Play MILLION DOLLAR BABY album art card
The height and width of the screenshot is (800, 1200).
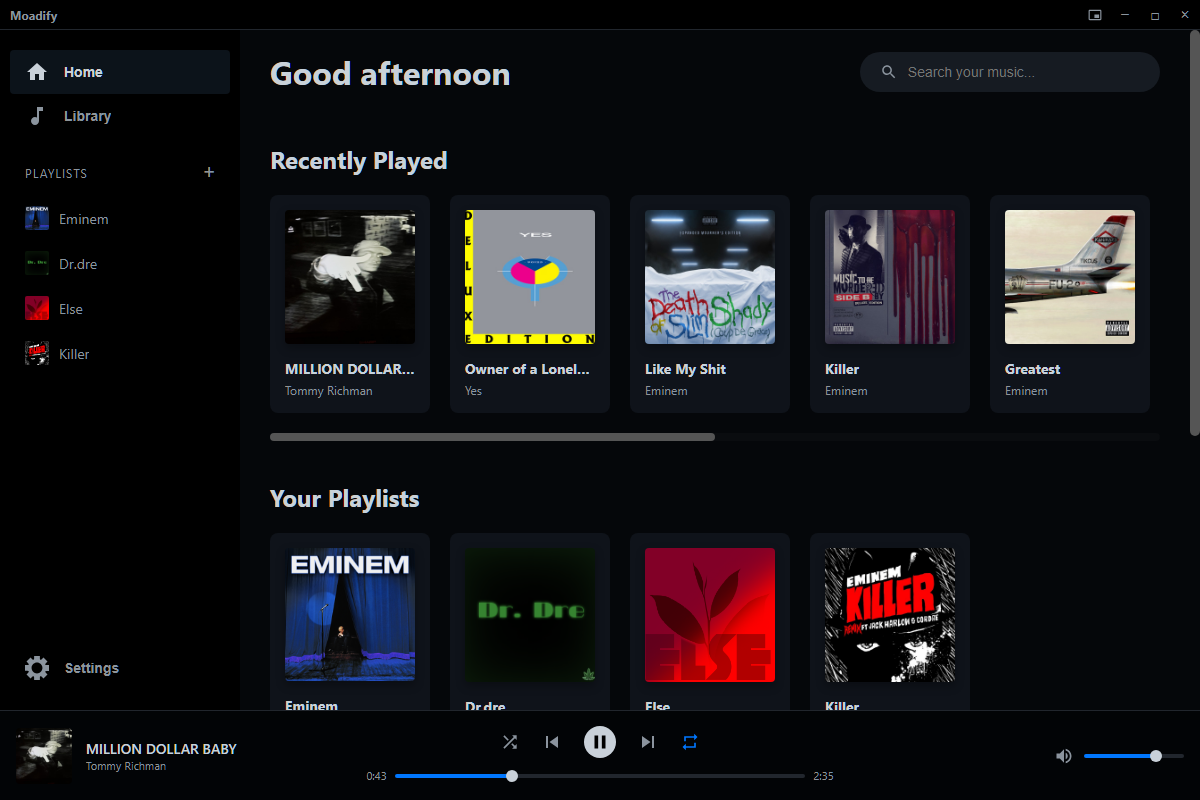tap(350, 277)
